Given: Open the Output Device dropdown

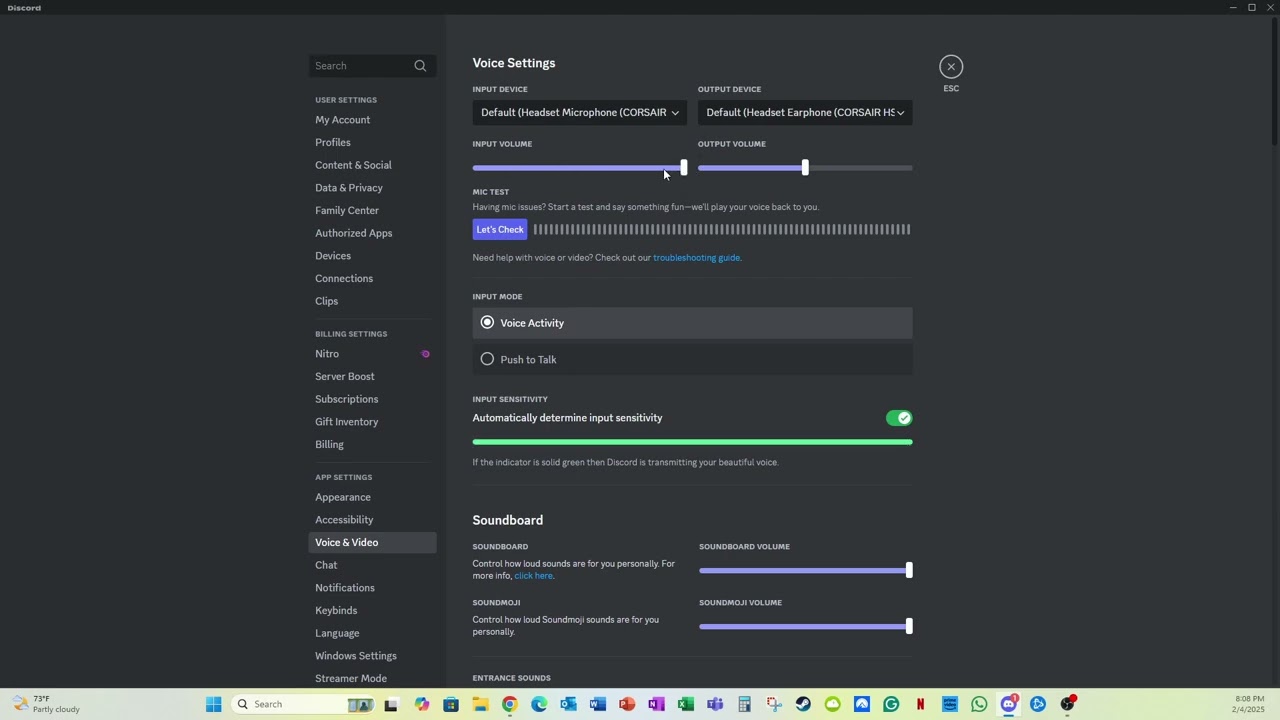Looking at the screenshot, I should pyautogui.click(x=805, y=112).
